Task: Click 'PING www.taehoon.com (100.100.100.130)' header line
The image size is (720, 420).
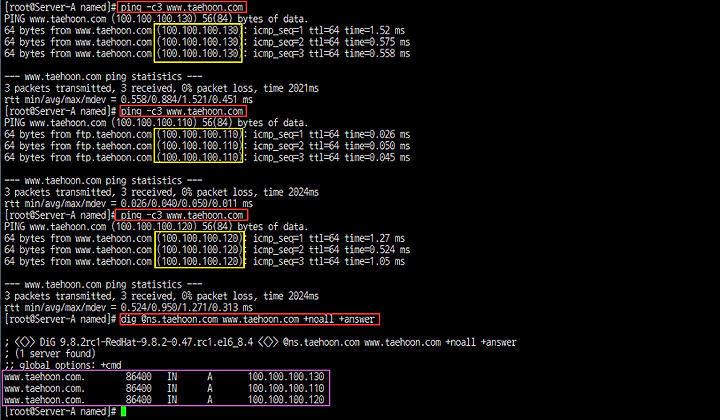Action: coord(156,19)
